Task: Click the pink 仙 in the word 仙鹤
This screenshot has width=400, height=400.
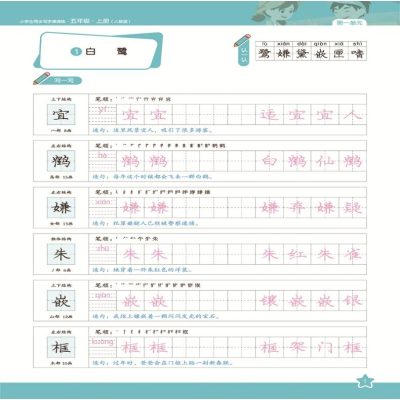Action: pos(325,161)
